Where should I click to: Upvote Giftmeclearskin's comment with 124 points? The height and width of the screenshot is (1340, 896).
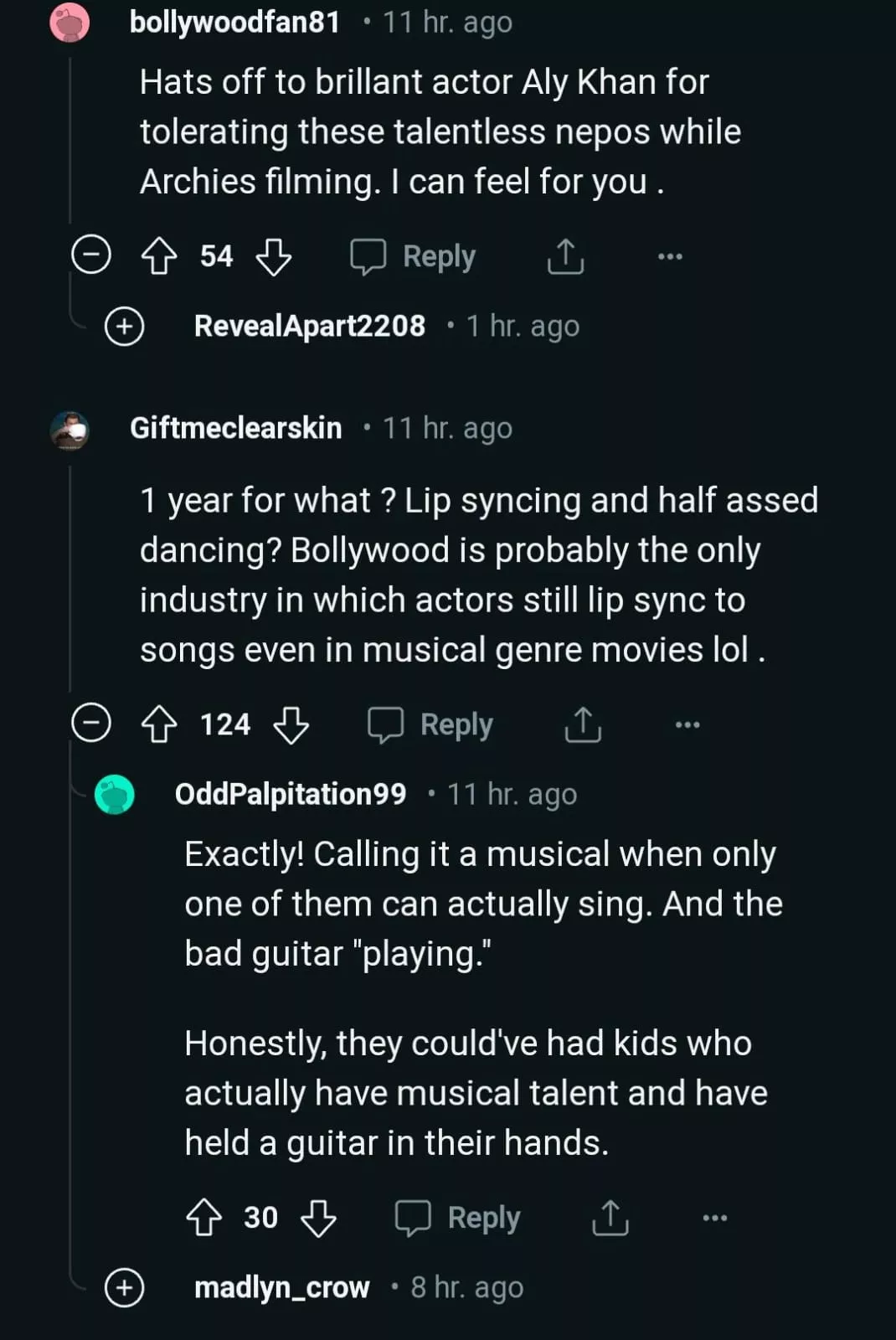point(159,724)
